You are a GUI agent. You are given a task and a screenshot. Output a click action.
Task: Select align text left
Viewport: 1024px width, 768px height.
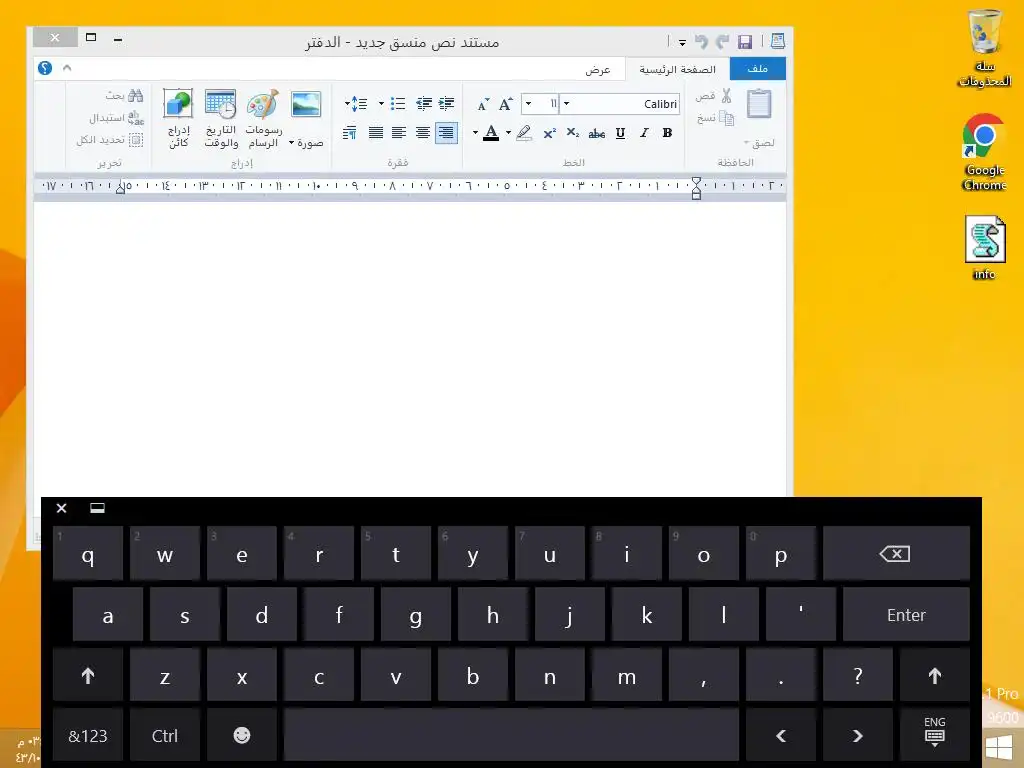[x=398, y=133]
